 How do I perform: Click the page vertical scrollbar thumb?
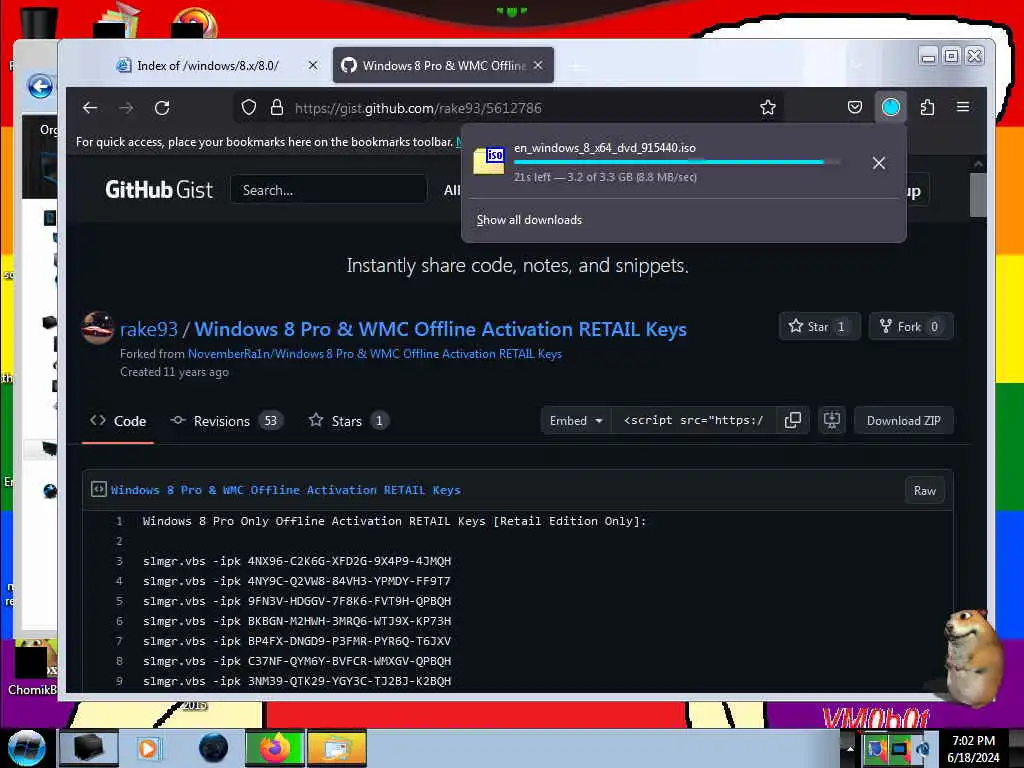coord(978,195)
